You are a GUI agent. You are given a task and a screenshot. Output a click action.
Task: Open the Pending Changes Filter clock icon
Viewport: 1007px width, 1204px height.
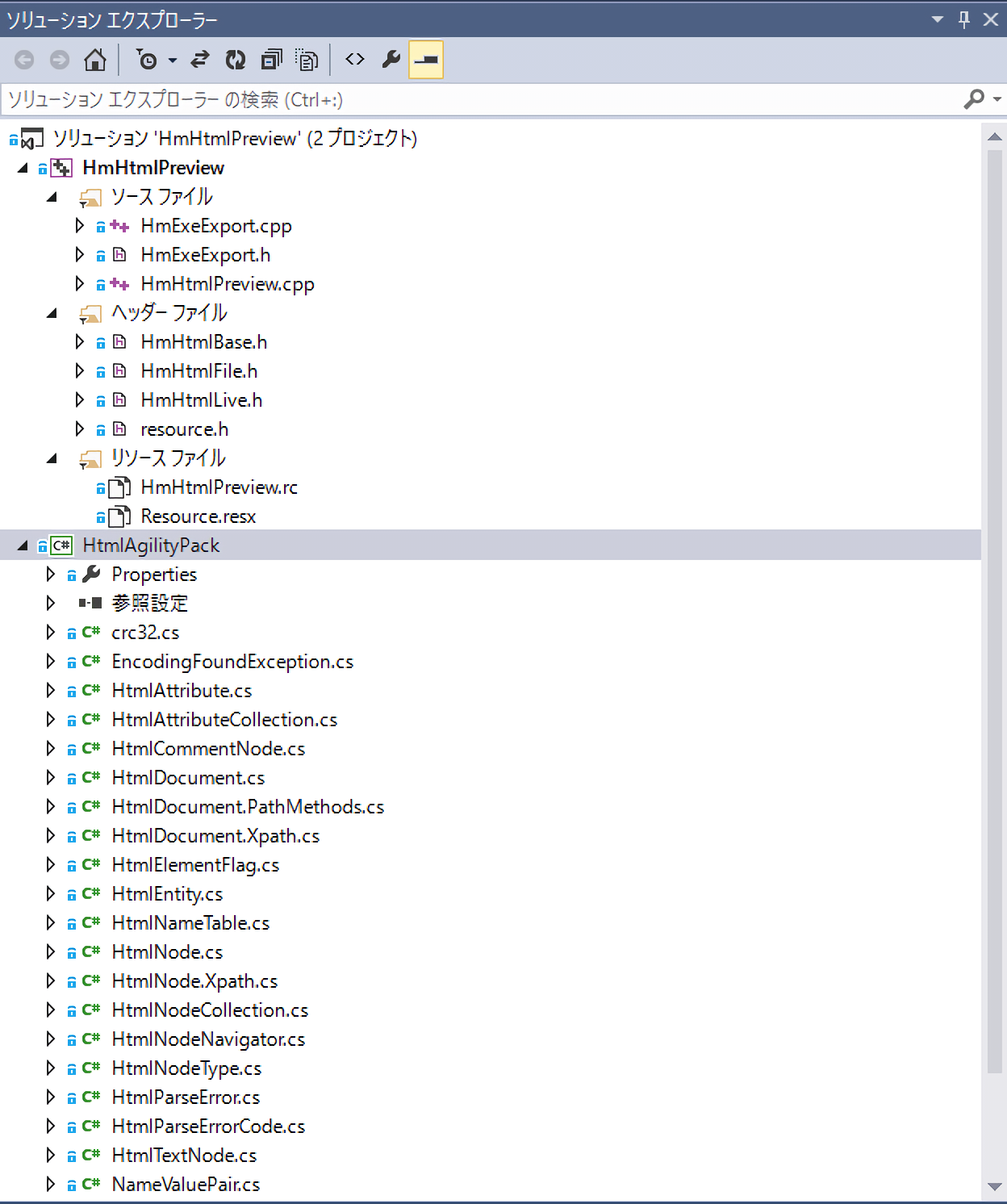pos(147,60)
